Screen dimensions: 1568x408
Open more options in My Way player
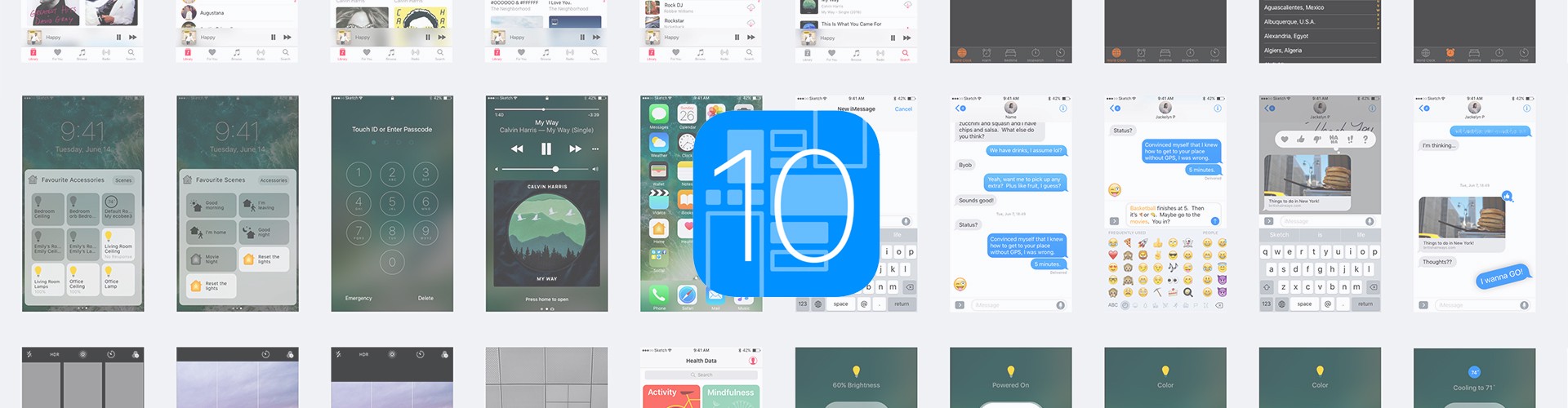(595, 149)
